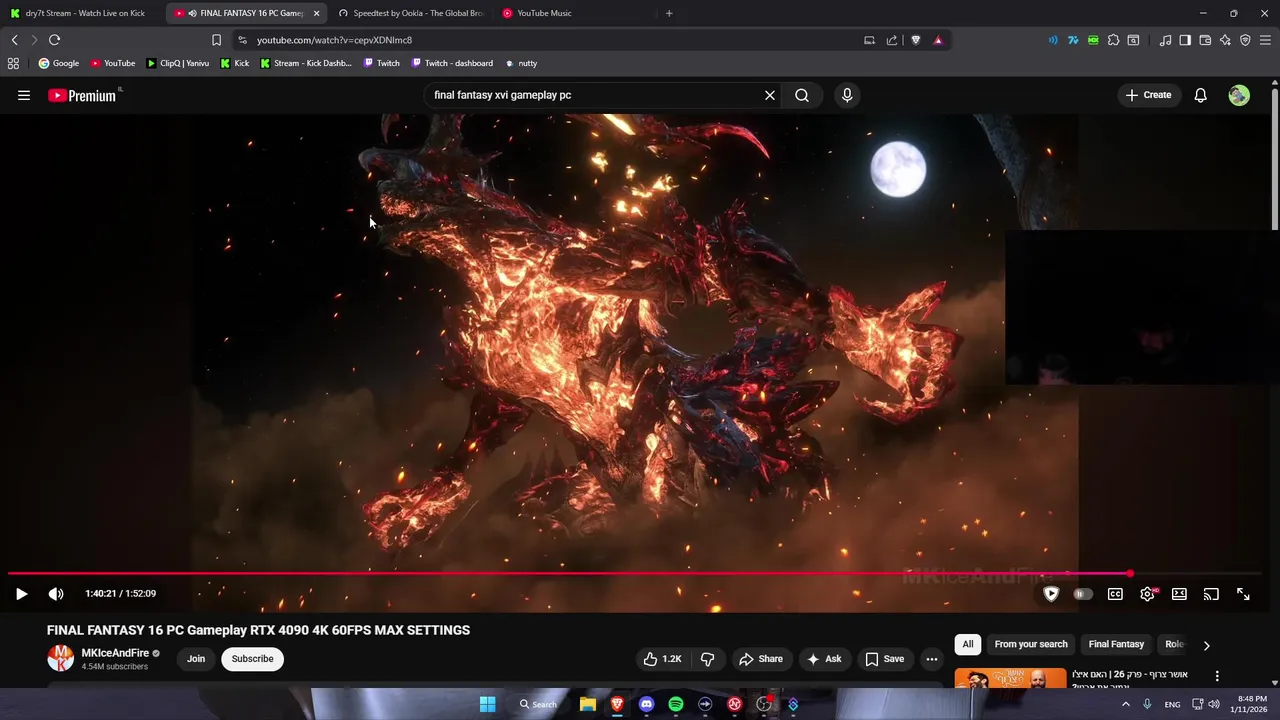Switch to dry7t Stream Kick tab

pos(78,13)
